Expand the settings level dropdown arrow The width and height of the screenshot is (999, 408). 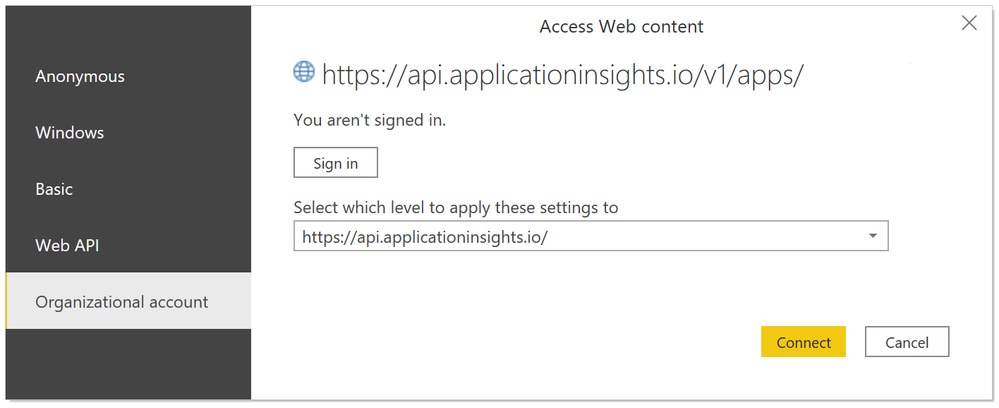coord(872,237)
